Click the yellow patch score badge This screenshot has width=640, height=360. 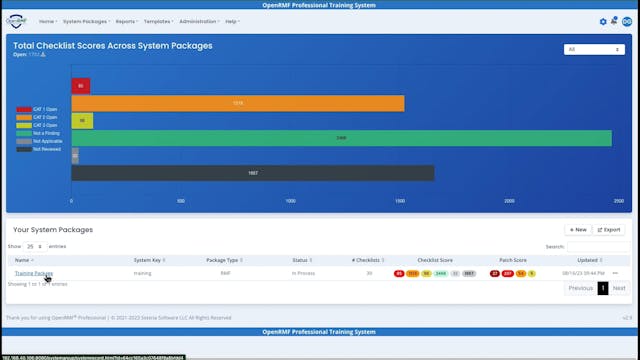click(531, 273)
